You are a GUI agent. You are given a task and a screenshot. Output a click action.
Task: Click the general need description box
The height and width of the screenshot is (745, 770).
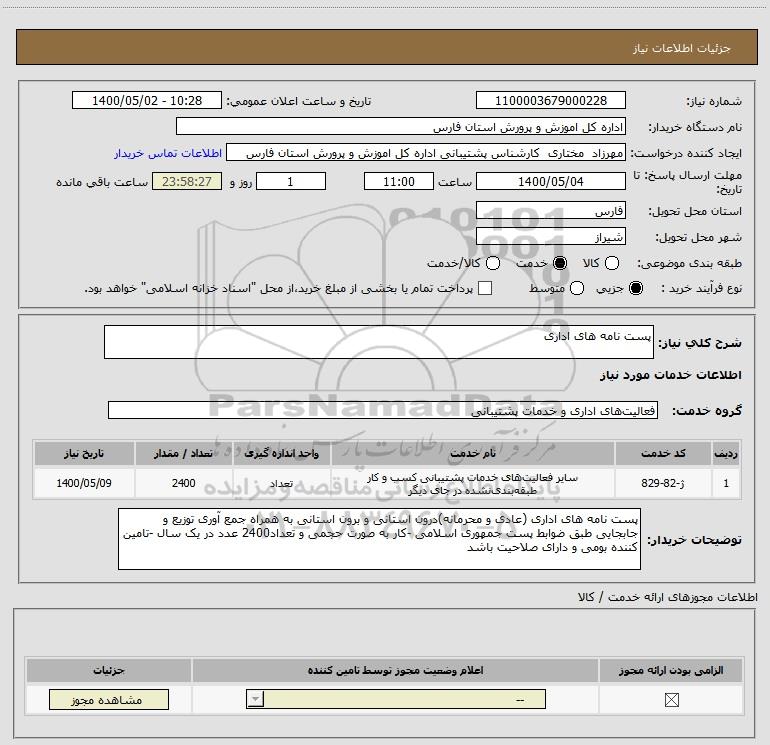tap(379, 342)
